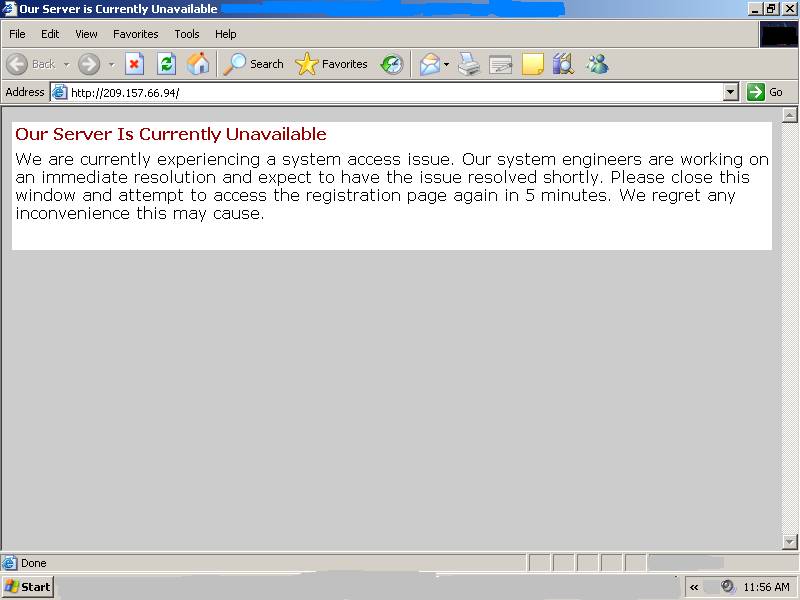Go to Home page icon

coord(198,64)
